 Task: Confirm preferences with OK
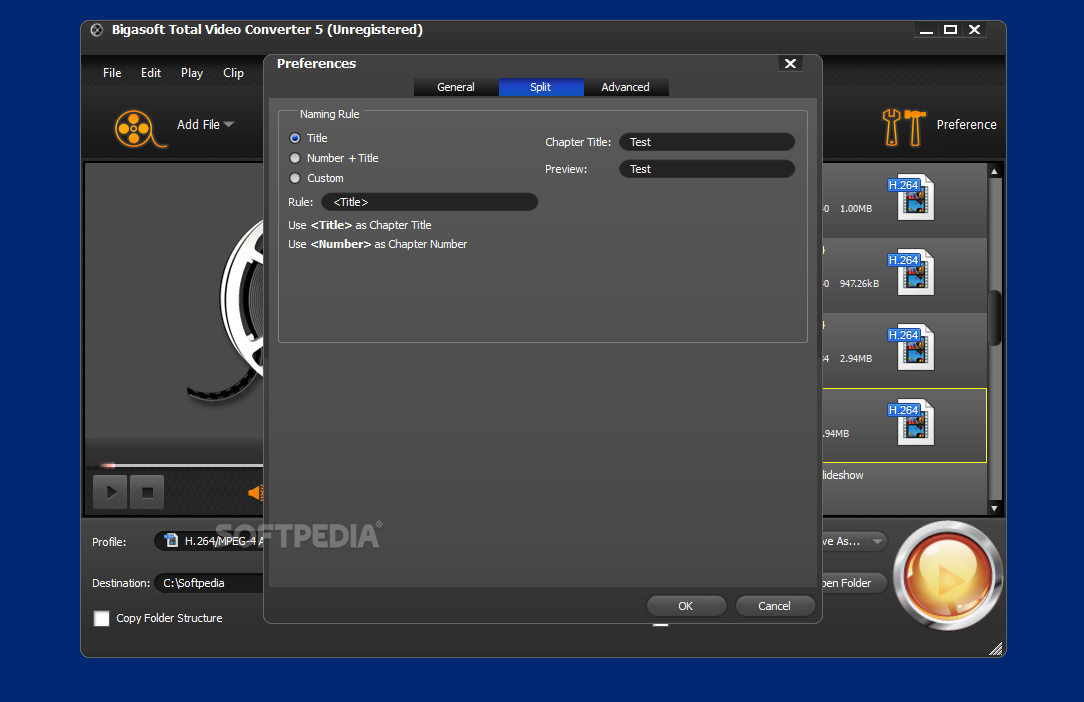[686, 606]
